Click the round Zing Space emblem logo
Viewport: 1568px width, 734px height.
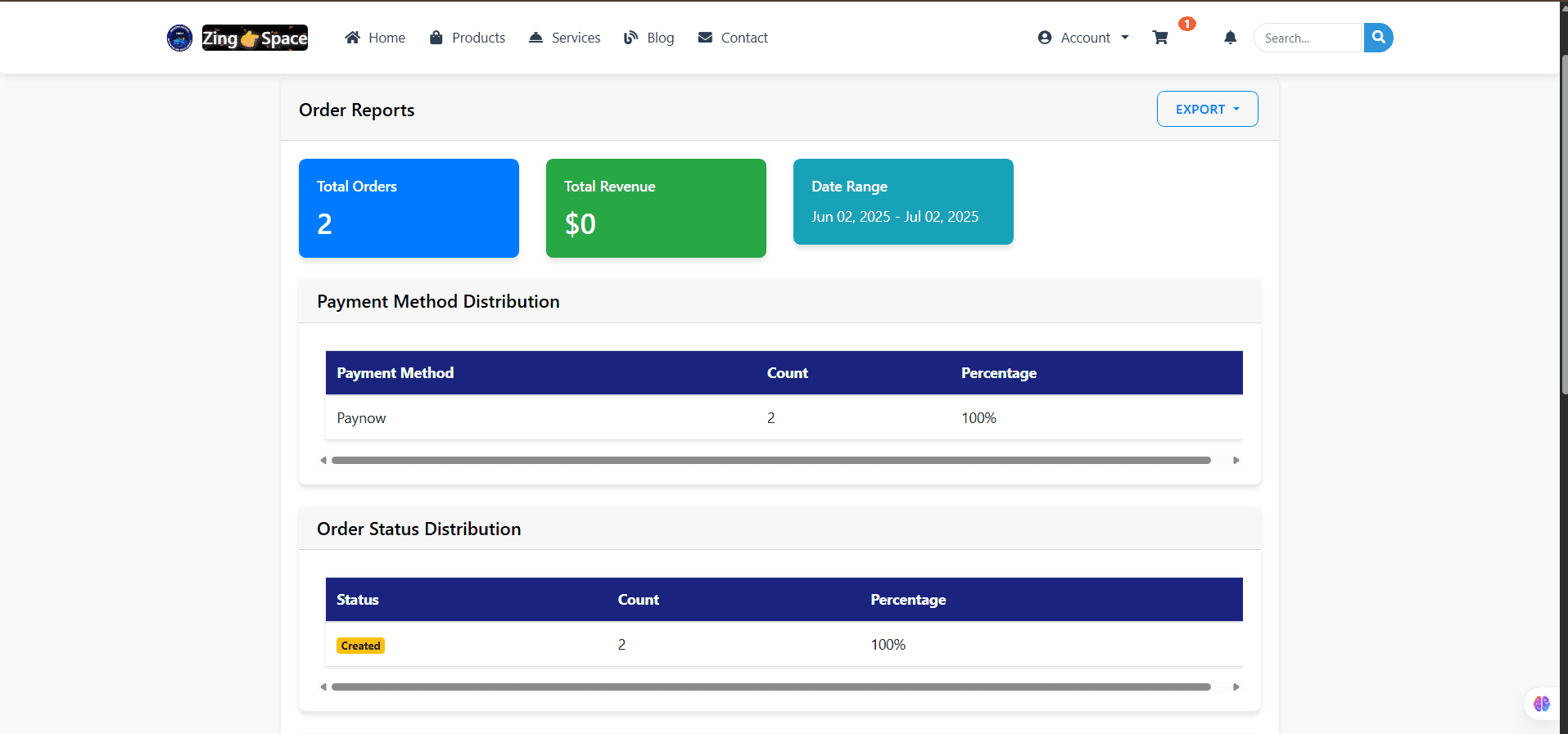click(179, 38)
